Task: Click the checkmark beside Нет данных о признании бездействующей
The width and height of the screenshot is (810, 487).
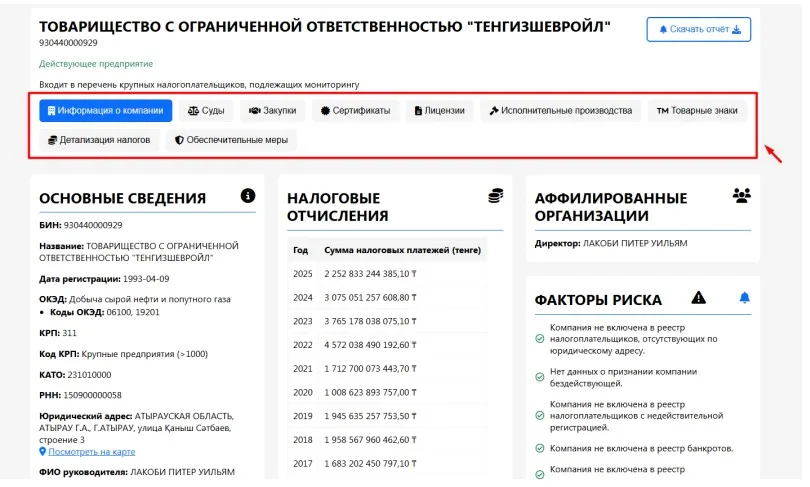Action: coord(540,378)
